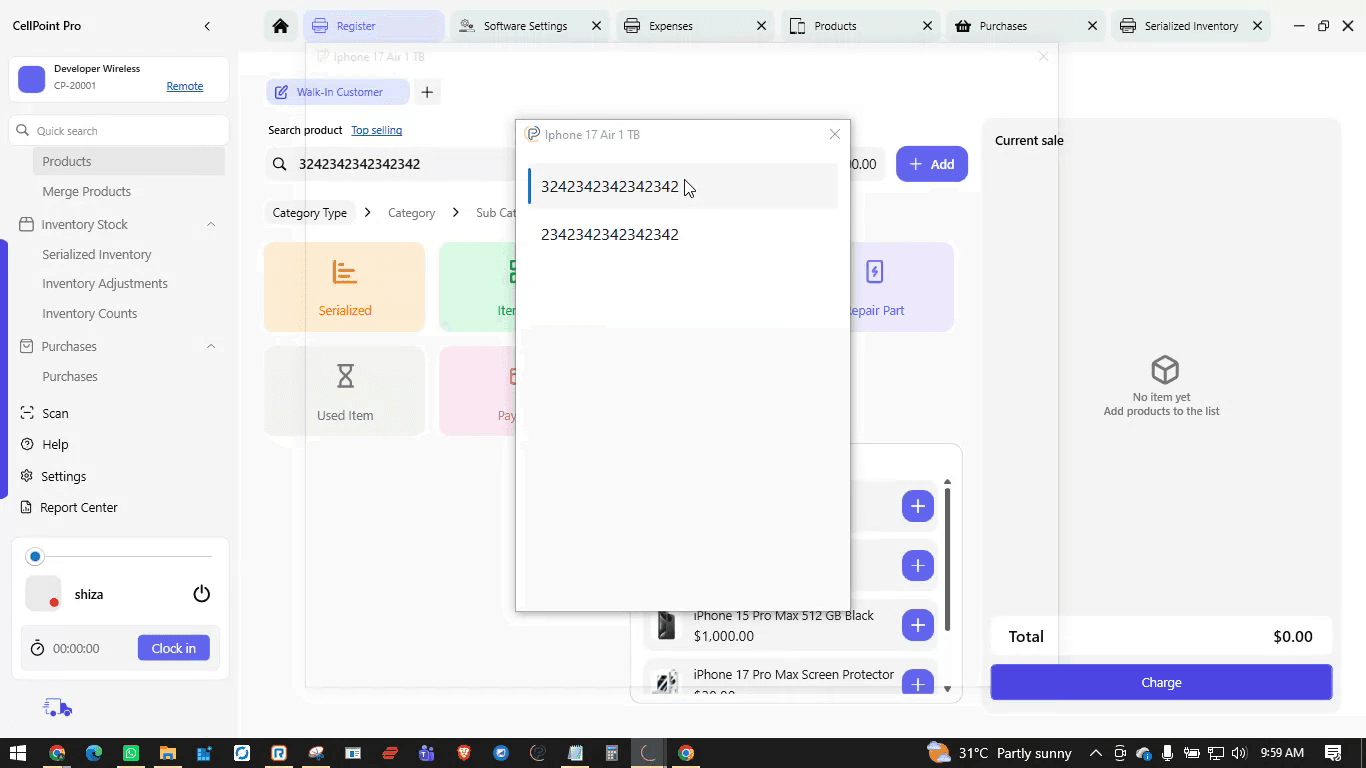Viewport: 1366px width, 768px height.
Task: Open Microsoft Edge from the taskbar
Action: coord(94,753)
